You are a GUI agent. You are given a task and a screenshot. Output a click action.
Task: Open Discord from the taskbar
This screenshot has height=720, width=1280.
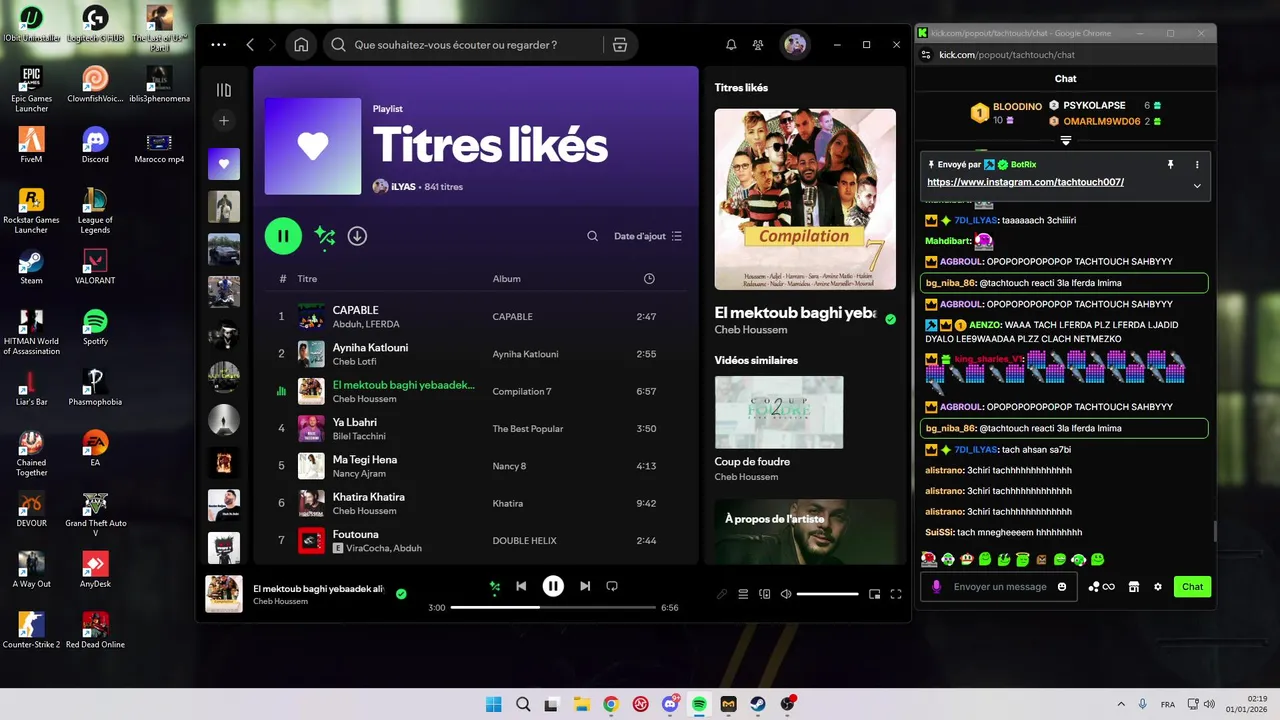click(x=670, y=704)
